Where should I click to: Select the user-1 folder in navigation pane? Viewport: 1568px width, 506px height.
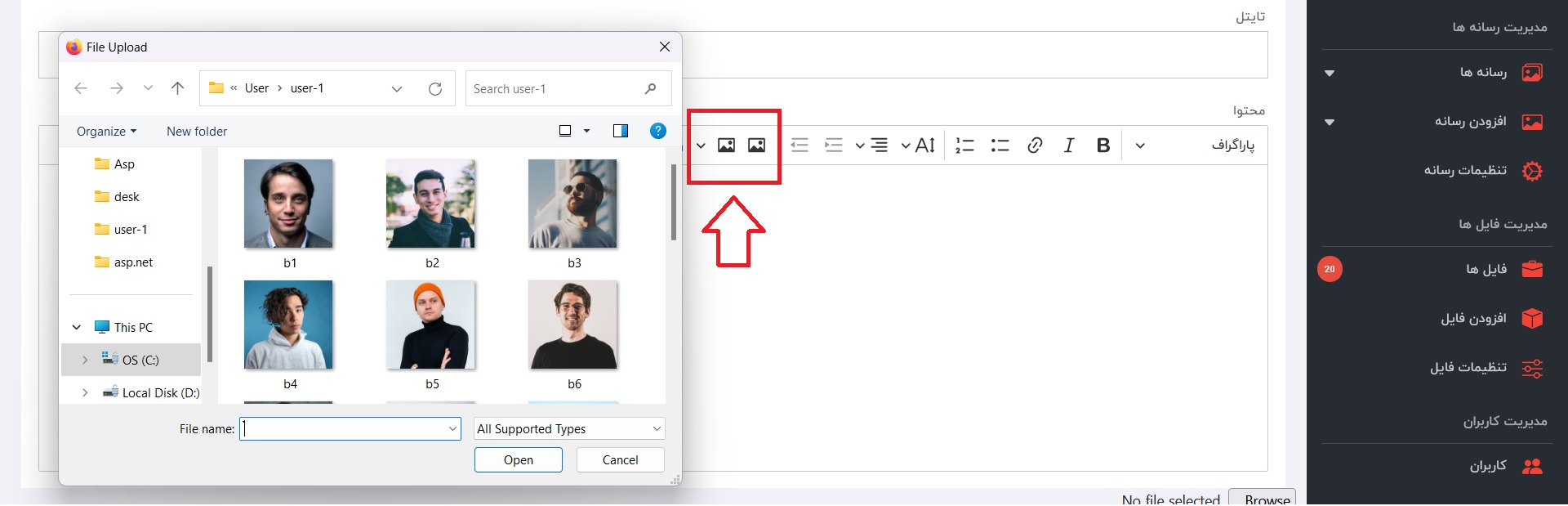click(121, 230)
